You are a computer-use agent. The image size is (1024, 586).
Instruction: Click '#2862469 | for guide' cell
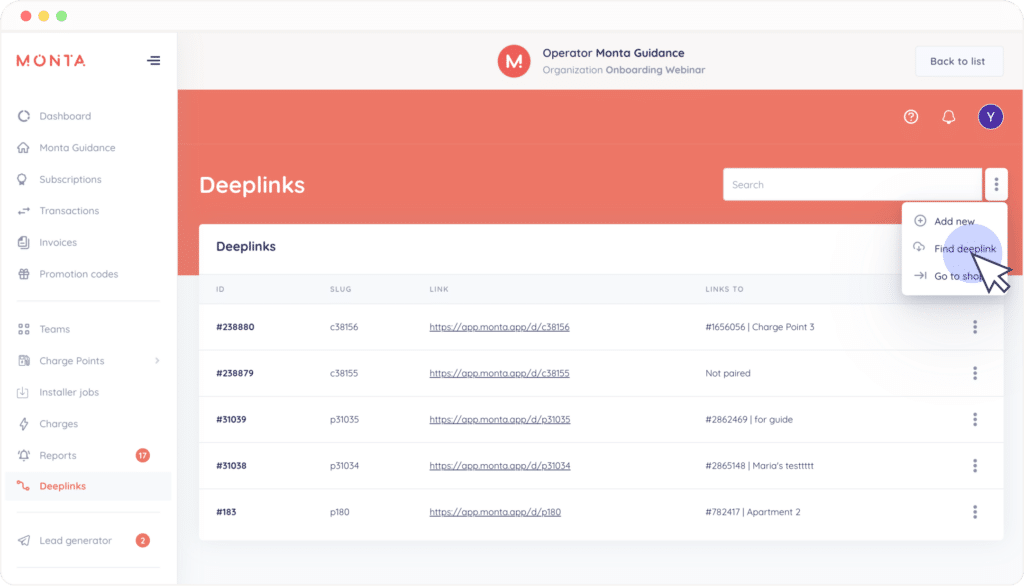[749, 419]
